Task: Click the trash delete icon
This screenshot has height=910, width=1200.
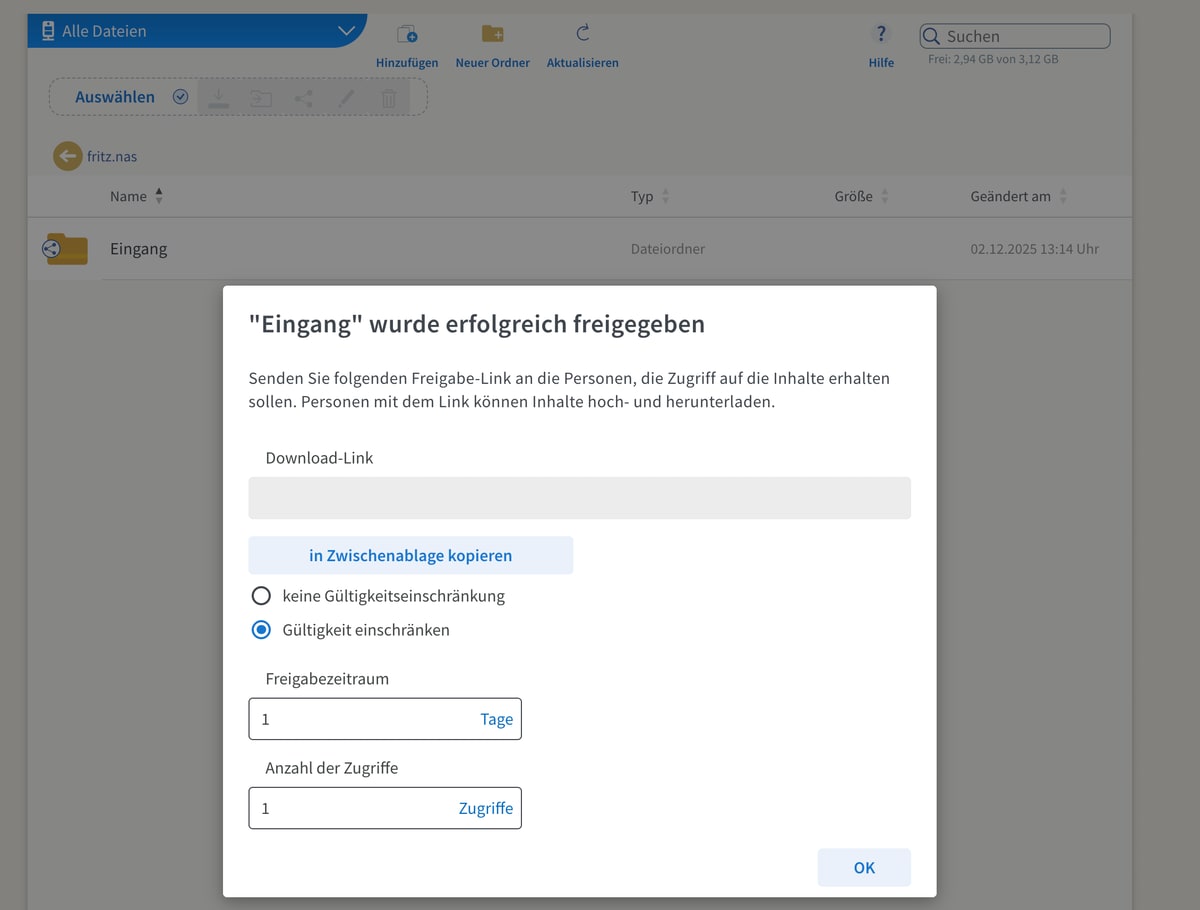Action: pyautogui.click(x=389, y=98)
